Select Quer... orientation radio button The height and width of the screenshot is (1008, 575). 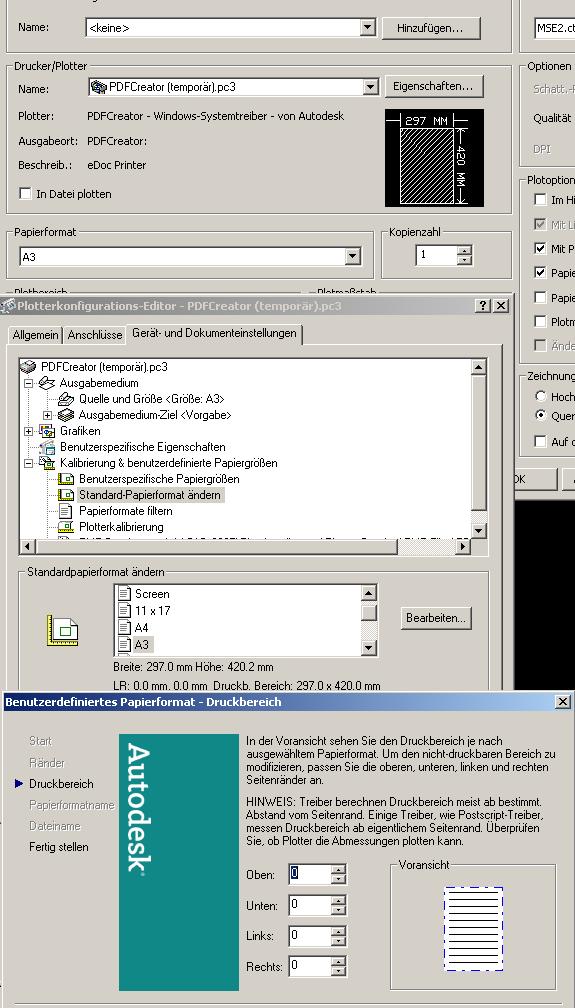coord(541,415)
